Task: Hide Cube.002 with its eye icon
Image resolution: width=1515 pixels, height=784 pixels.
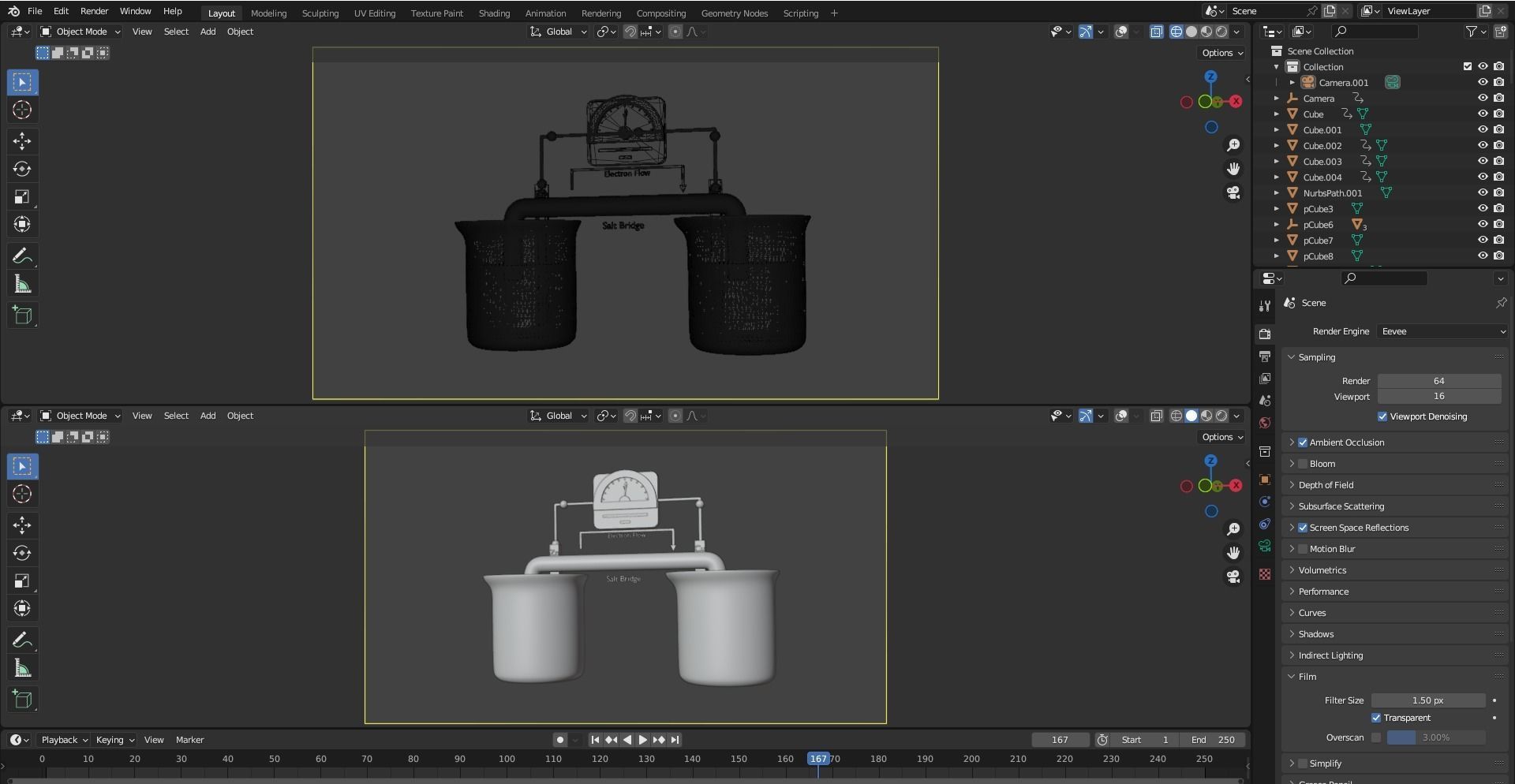Action: click(x=1483, y=145)
